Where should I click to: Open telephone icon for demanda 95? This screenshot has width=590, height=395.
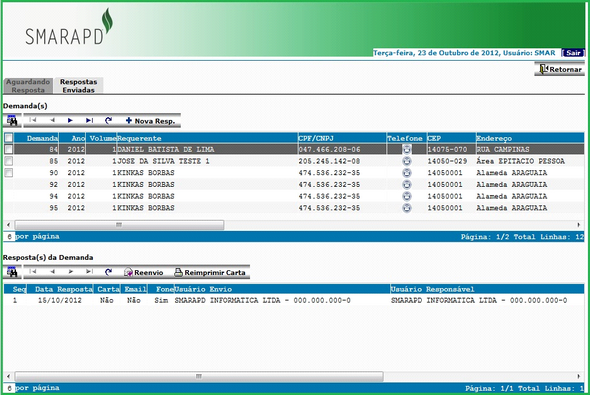tap(407, 208)
